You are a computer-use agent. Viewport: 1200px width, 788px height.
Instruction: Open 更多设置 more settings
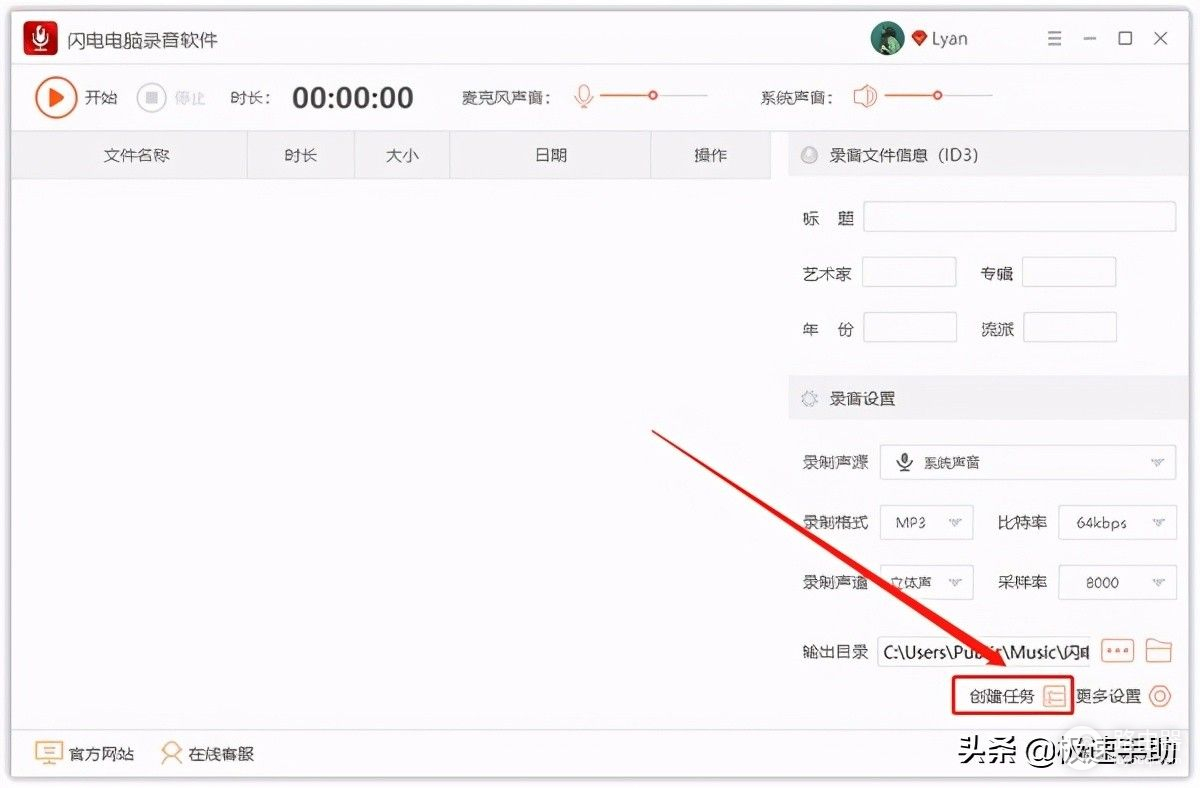click(1122, 696)
